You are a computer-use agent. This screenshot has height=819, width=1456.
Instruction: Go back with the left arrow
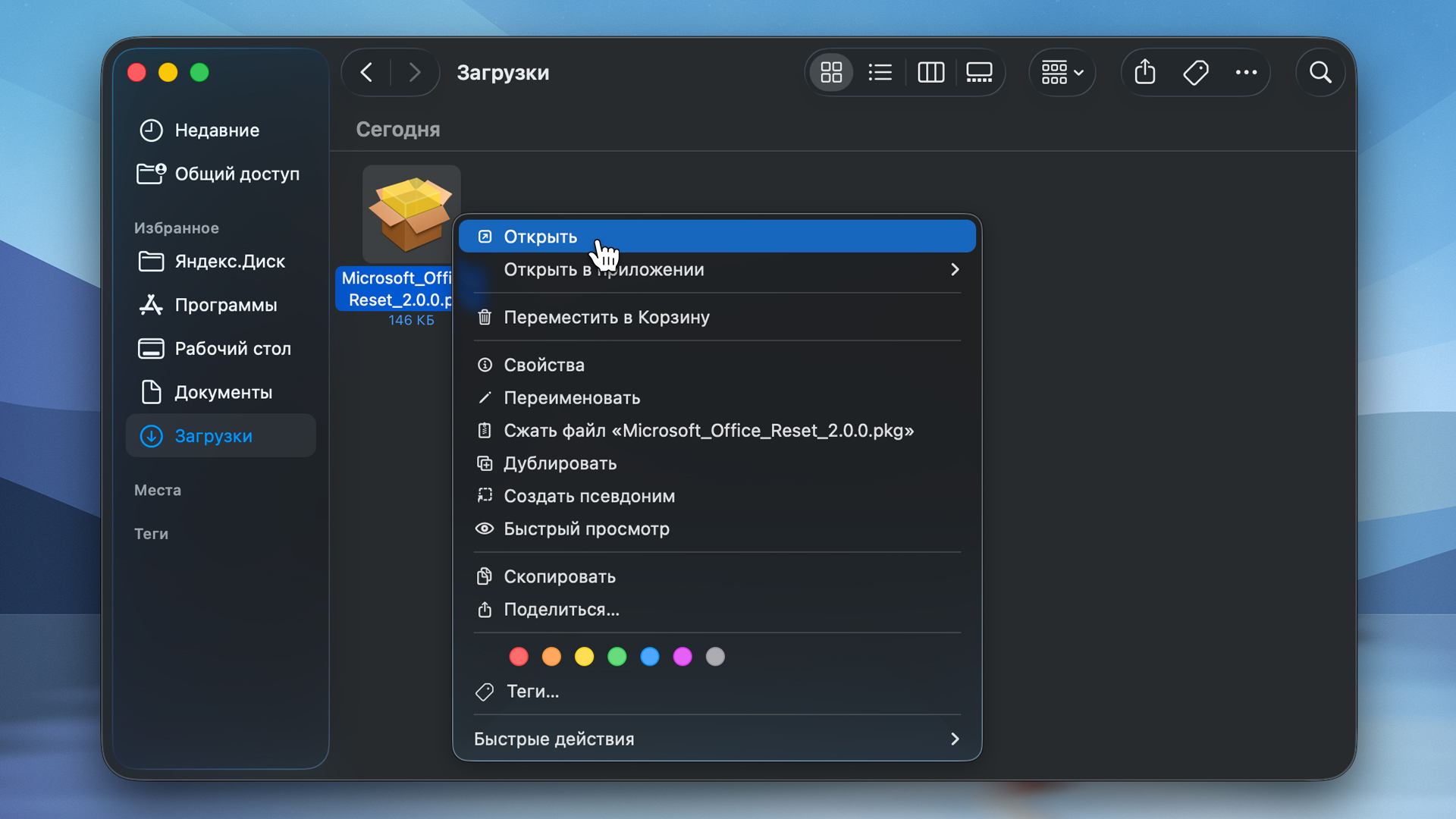pyautogui.click(x=366, y=73)
